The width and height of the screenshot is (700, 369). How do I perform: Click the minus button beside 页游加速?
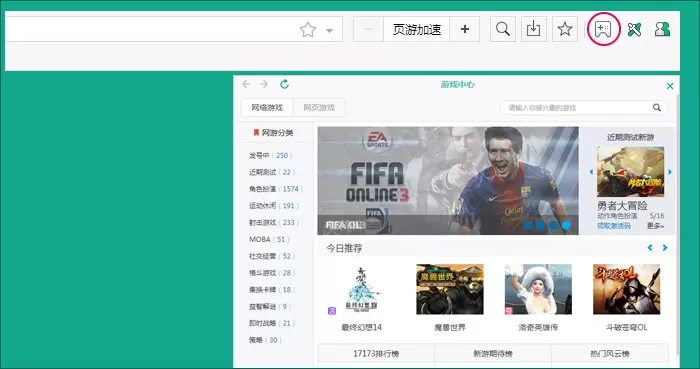[x=368, y=29]
